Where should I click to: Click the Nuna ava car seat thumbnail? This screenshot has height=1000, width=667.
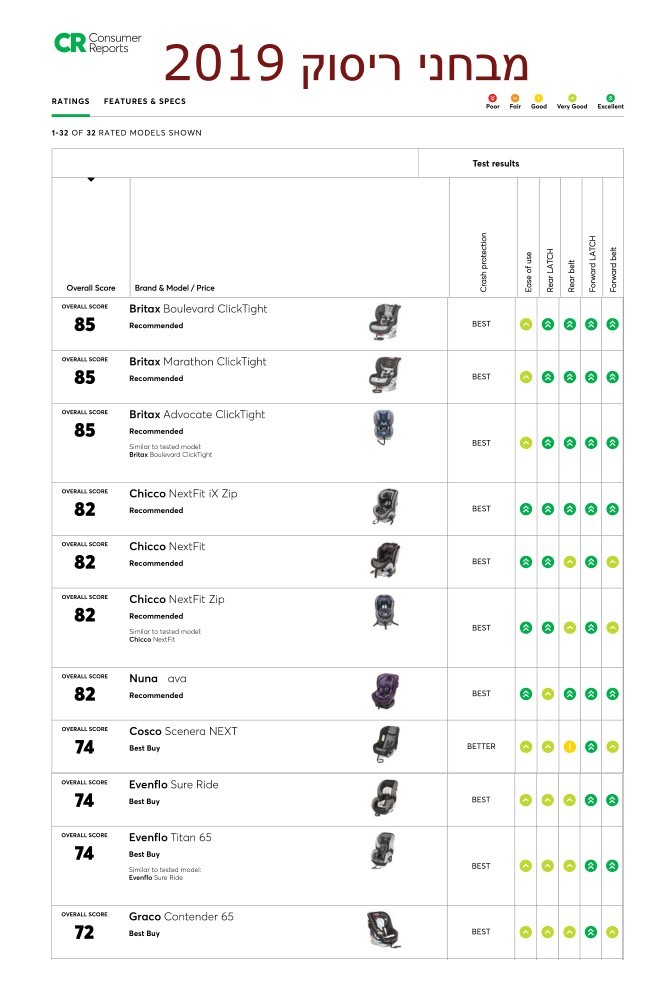tap(385, 691)
